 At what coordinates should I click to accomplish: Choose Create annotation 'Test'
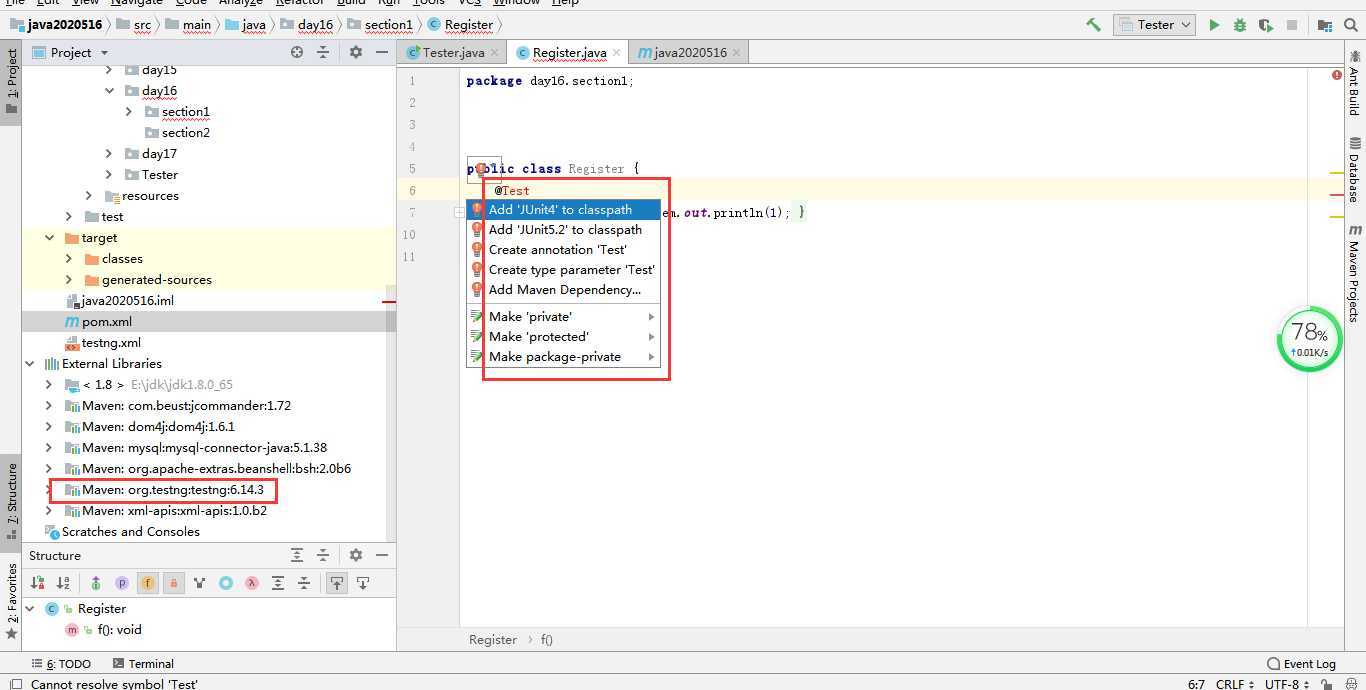tap(563, 250)
